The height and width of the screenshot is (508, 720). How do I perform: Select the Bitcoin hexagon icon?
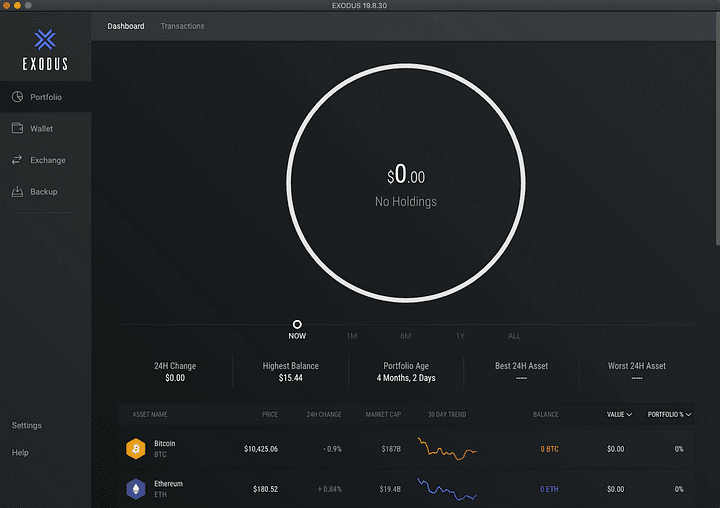[135, 449]
